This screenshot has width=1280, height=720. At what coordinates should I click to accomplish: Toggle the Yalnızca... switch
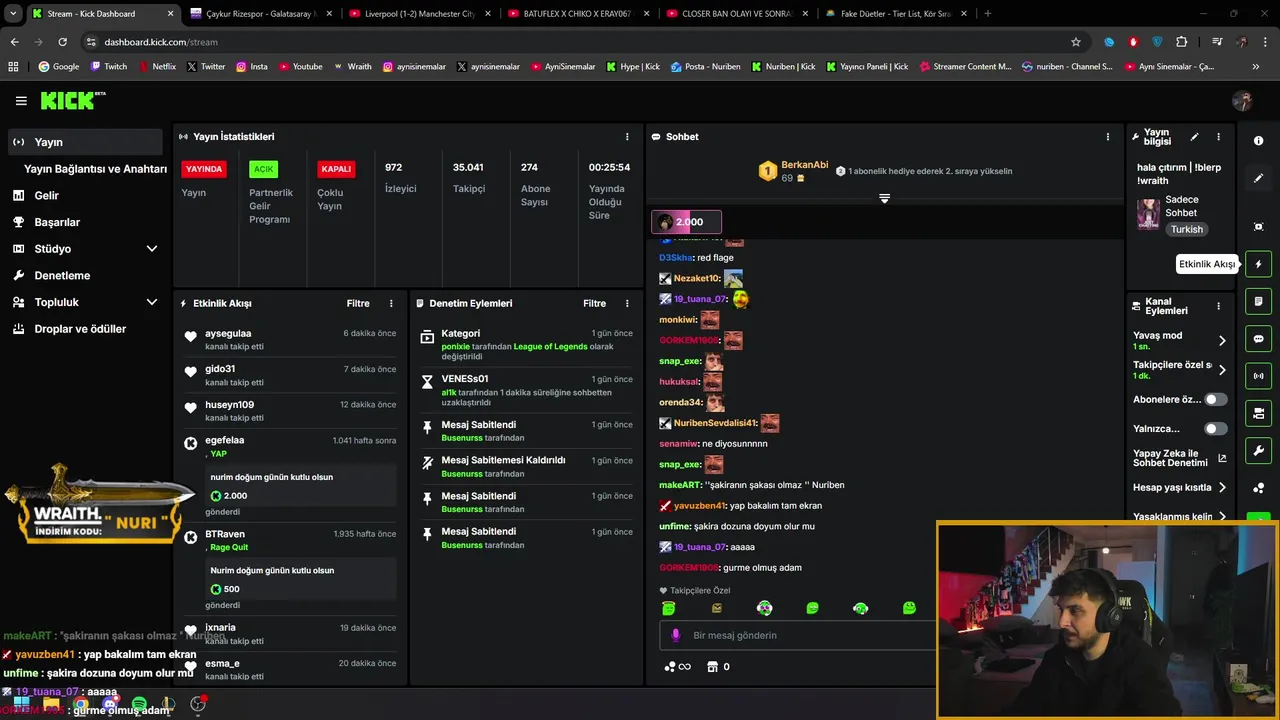pos(1215,429)
